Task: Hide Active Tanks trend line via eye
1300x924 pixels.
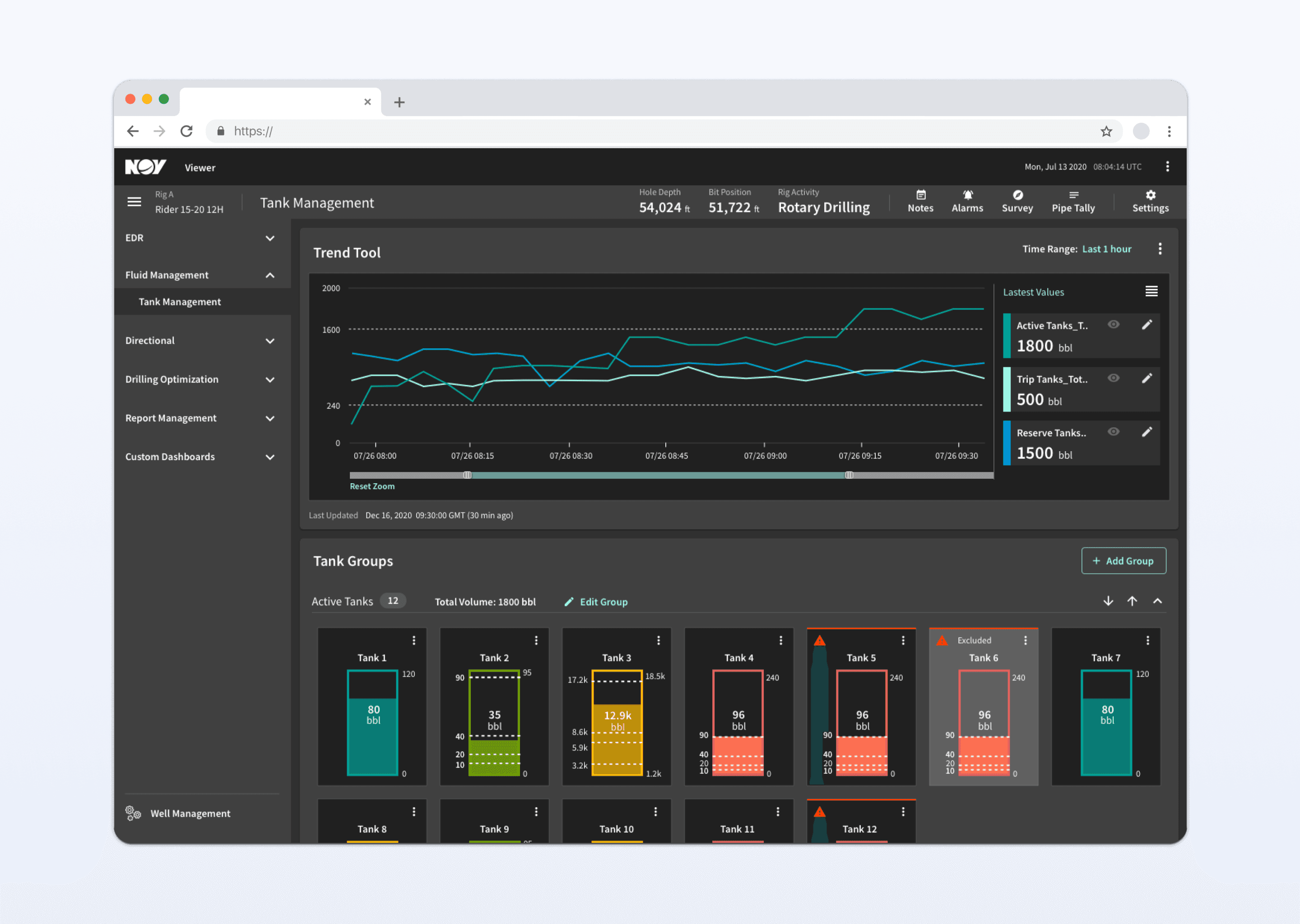Action: [1113, 325]
